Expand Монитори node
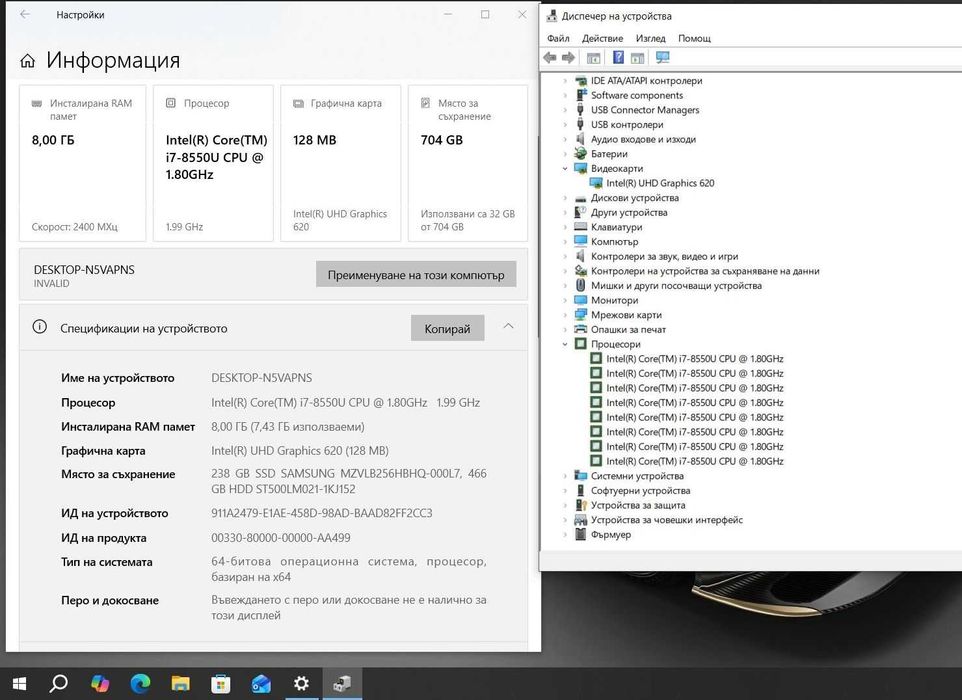The height and width of the screenshot is (700, 962). (565, 300)
